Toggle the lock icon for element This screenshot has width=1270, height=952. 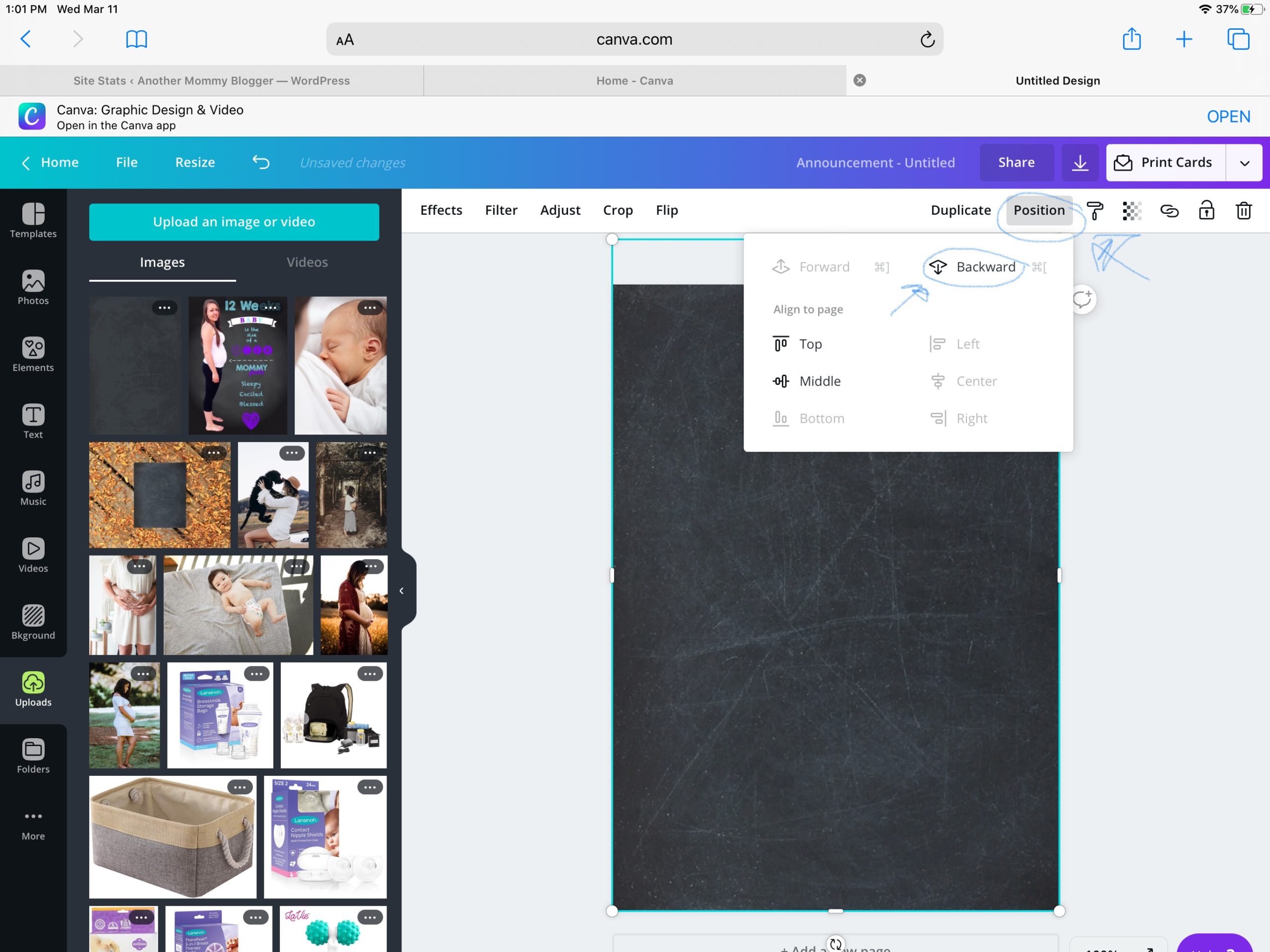1206,211
